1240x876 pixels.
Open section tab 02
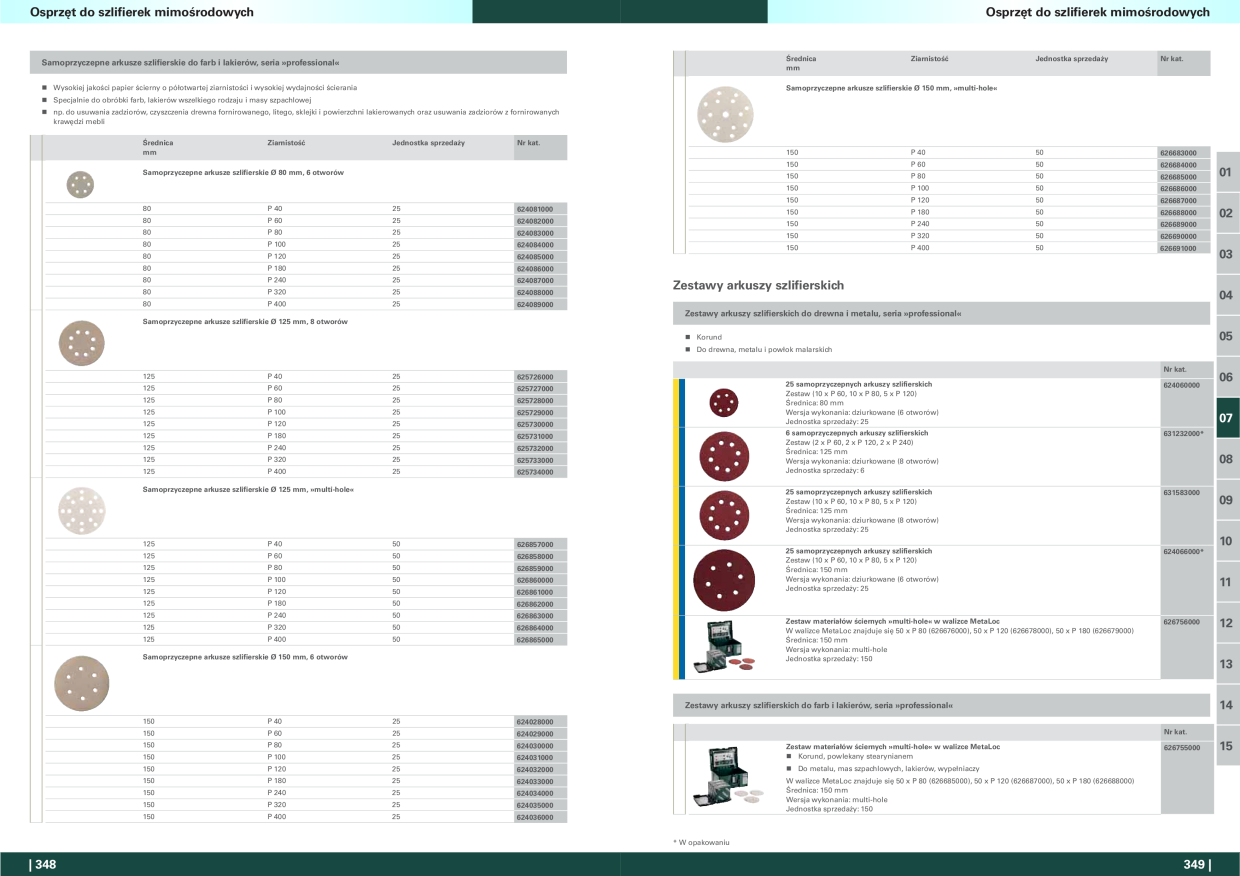(x=1227, y=213)
